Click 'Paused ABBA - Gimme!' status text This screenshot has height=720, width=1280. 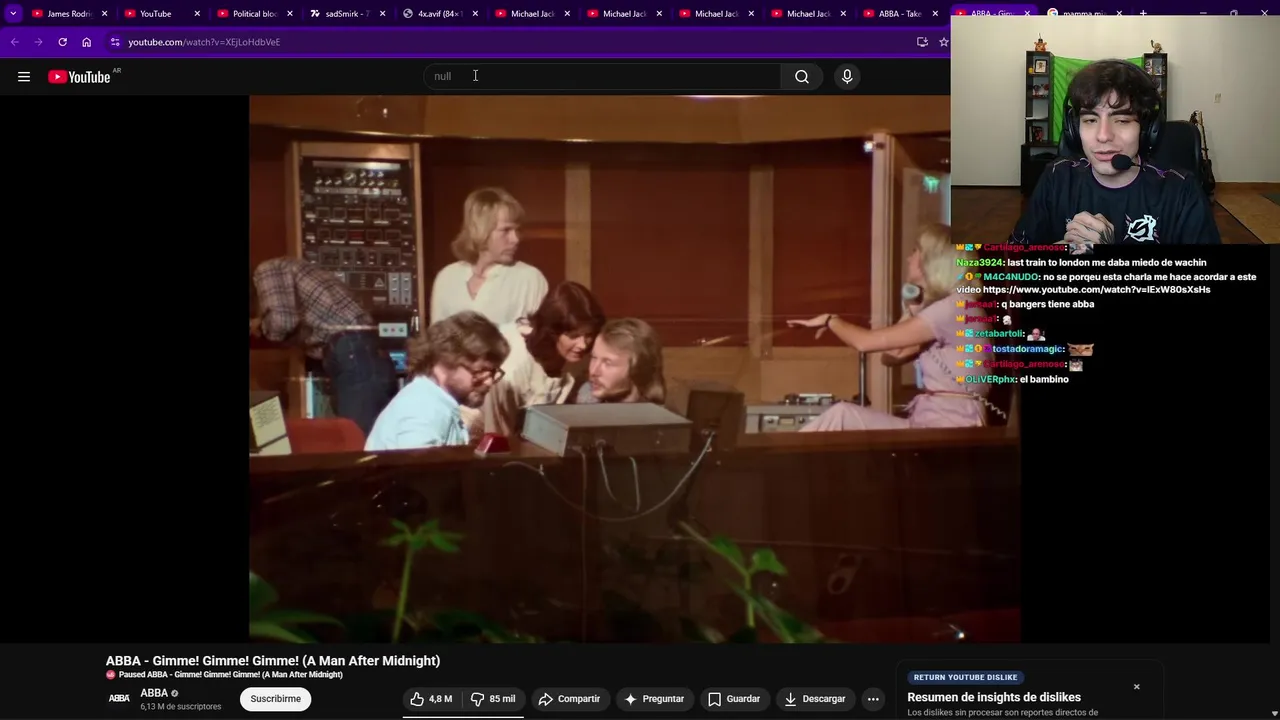tap(231, 675)
